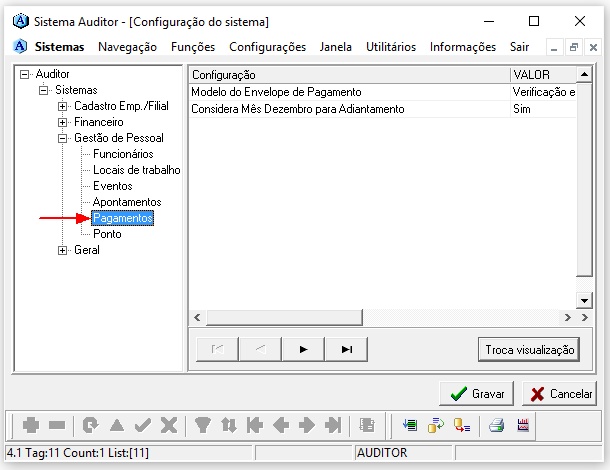Open the Configurações menu
The width and height of the screenshot is (610, 470).
267,47
